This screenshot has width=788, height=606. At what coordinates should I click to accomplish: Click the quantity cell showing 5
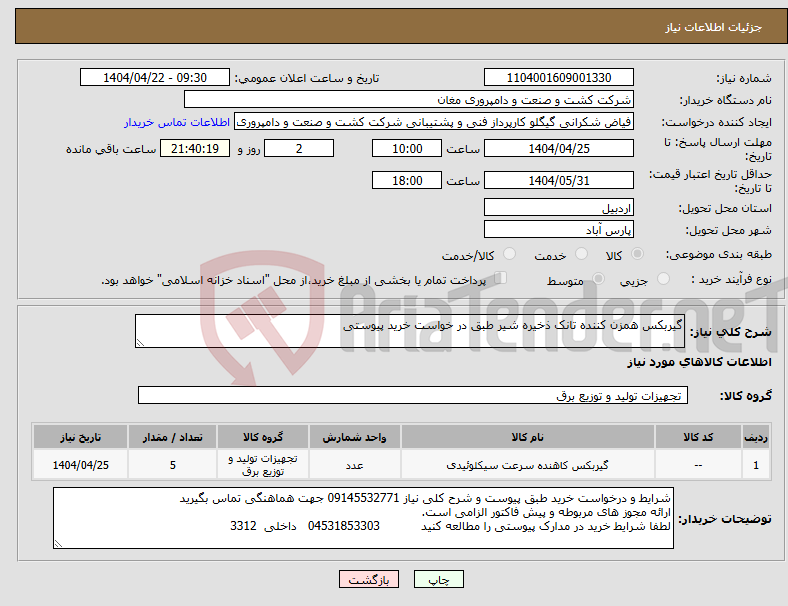click(x=172, y=465)
